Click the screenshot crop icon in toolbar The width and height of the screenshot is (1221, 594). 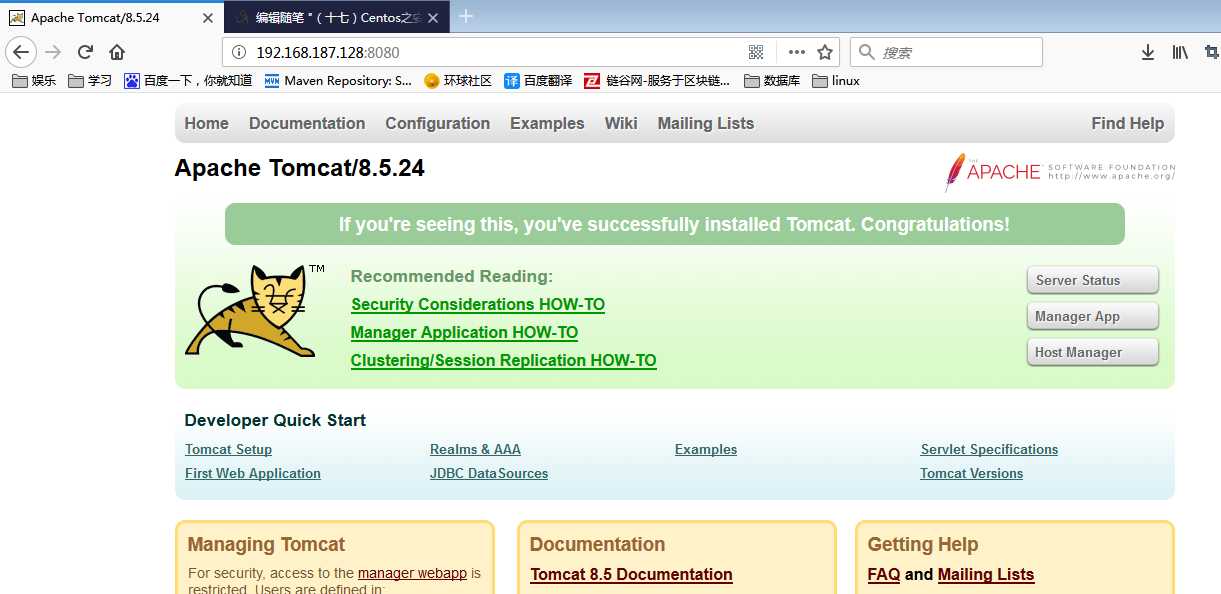[x=1212, y=52]
